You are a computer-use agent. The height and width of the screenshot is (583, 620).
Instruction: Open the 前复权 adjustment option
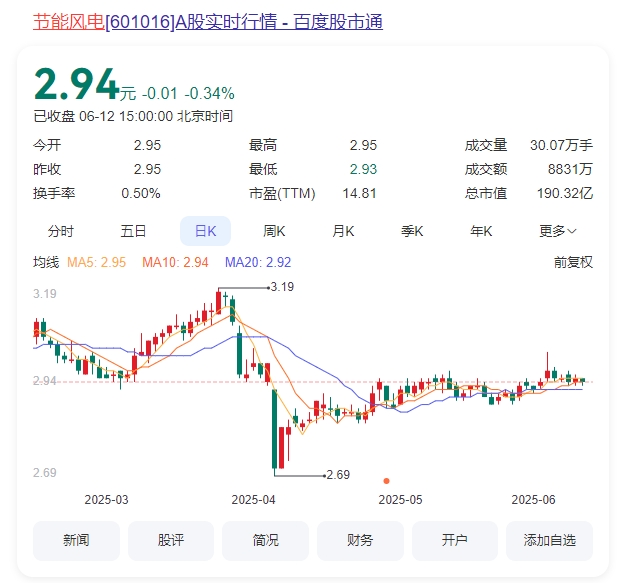click(x=573, y=262)
